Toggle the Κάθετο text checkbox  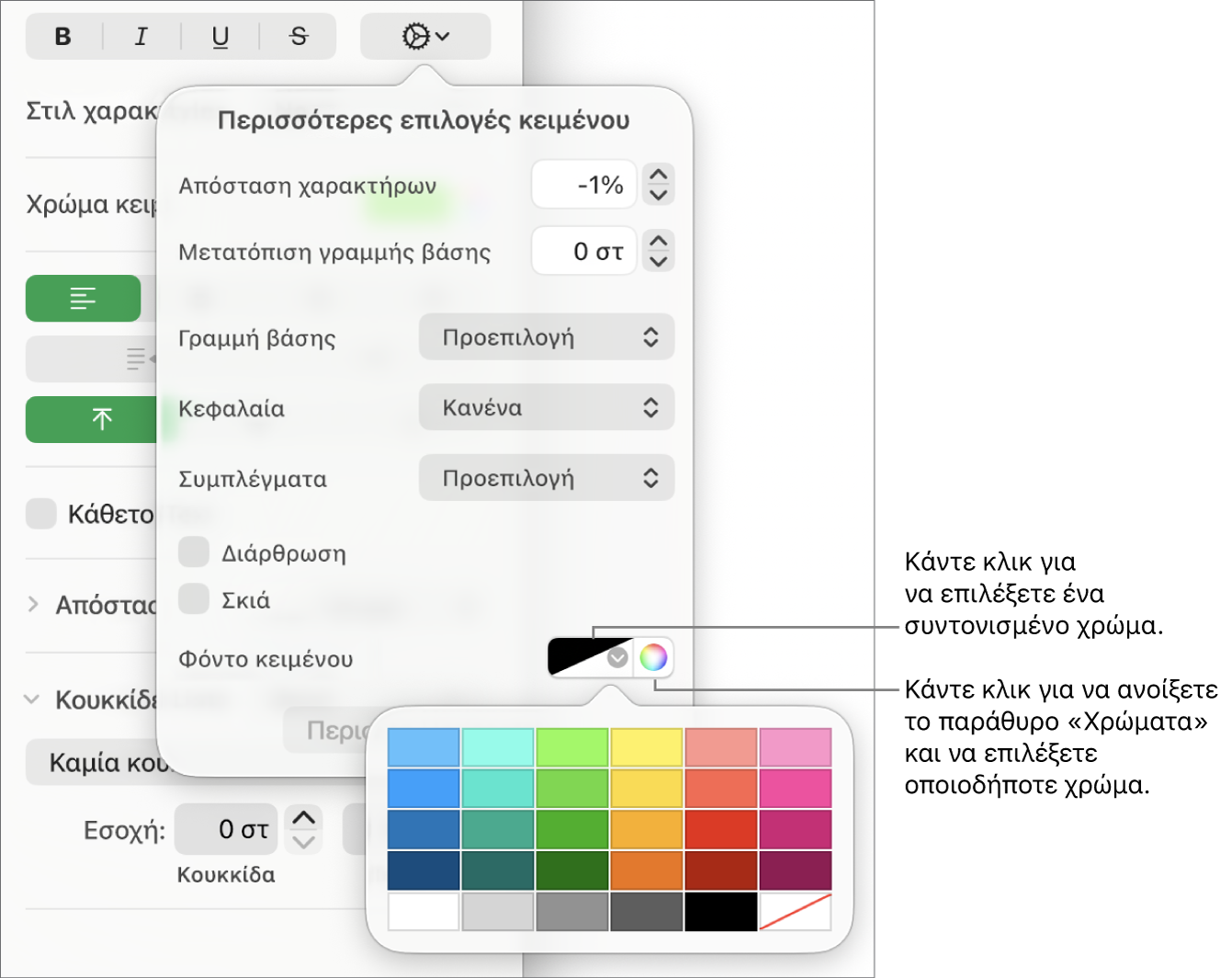[41, 513]
